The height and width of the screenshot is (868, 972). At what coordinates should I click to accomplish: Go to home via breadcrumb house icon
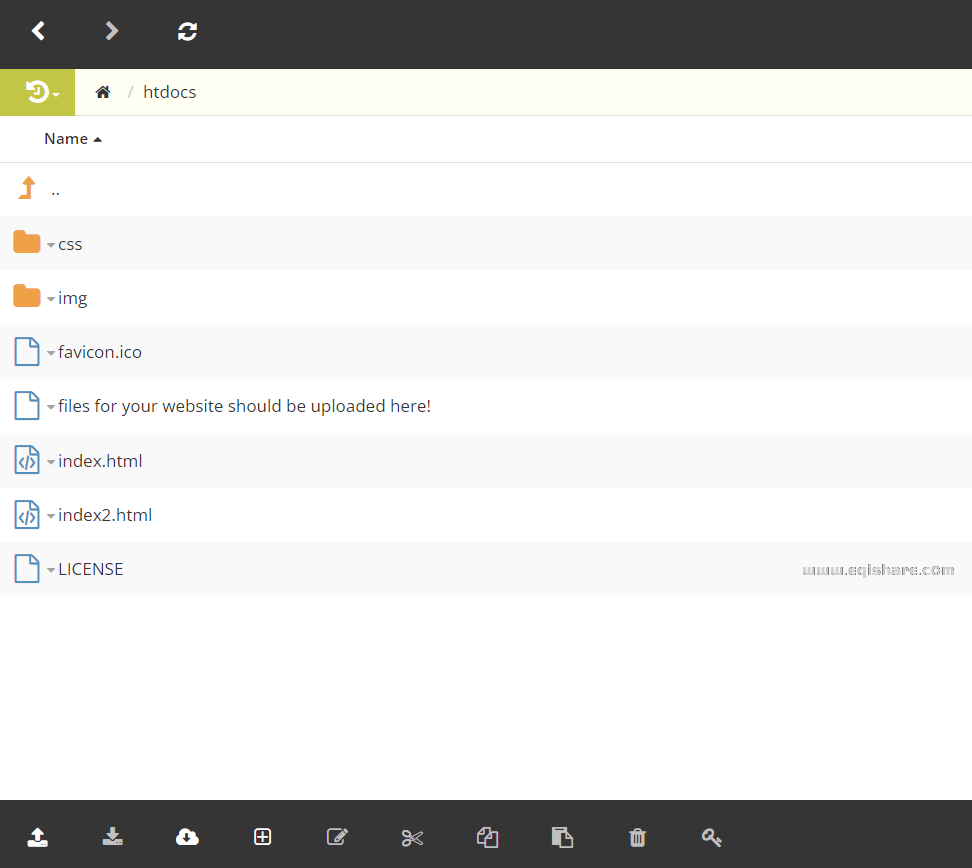[103, 93]
